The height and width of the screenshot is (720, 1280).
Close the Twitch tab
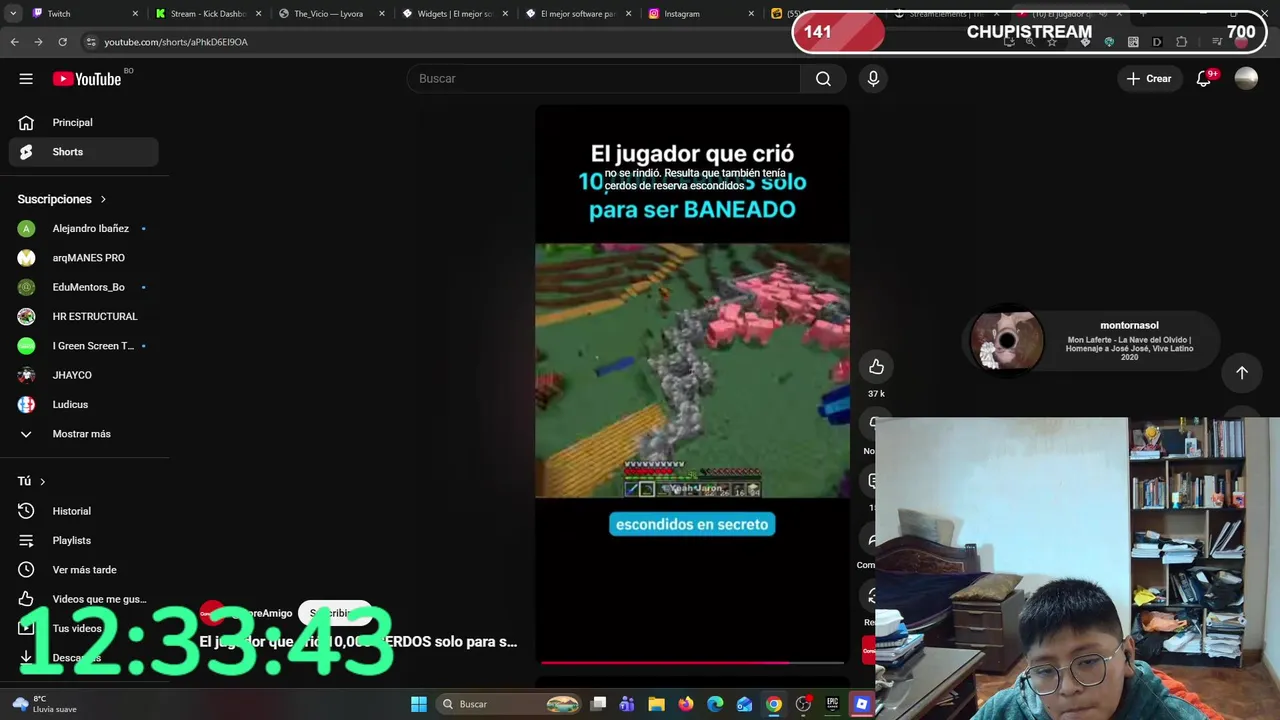click(135, 14)
